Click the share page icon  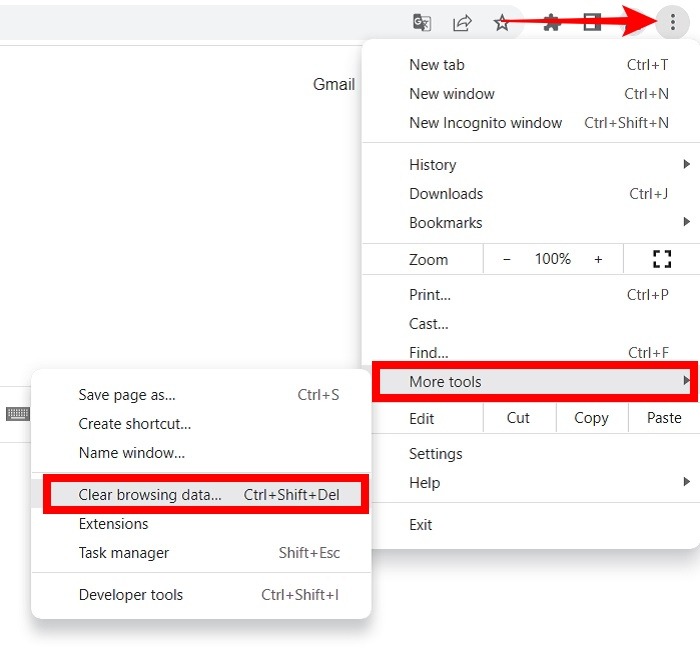coord(462,22)
